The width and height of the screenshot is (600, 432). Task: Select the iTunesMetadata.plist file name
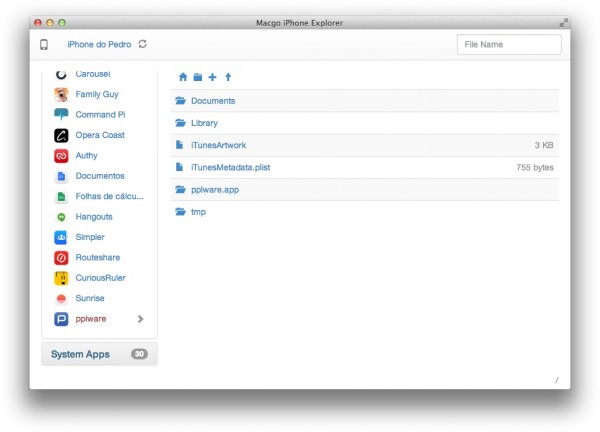pos(230,167)
